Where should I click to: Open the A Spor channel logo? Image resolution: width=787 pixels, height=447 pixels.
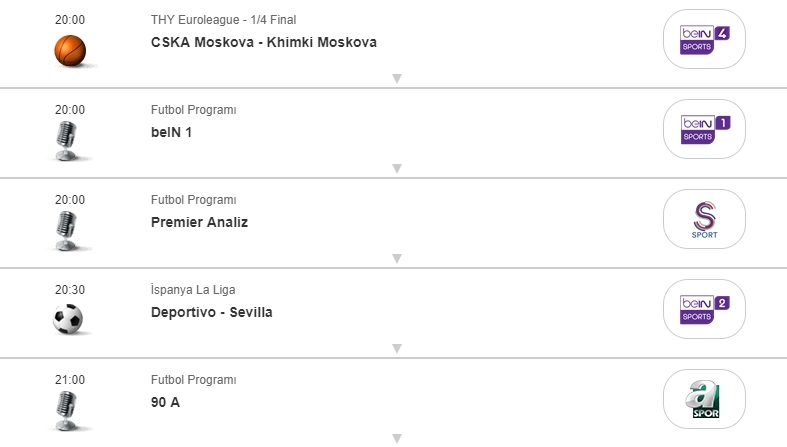705,399
